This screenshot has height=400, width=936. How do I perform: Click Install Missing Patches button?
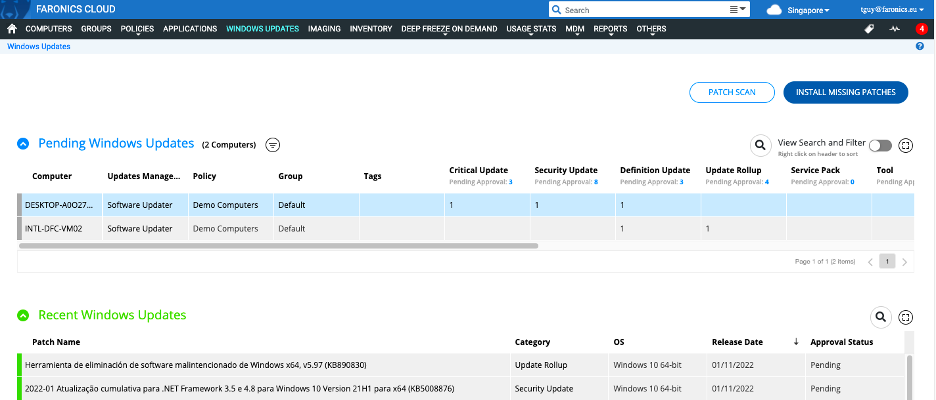(846, 93)
